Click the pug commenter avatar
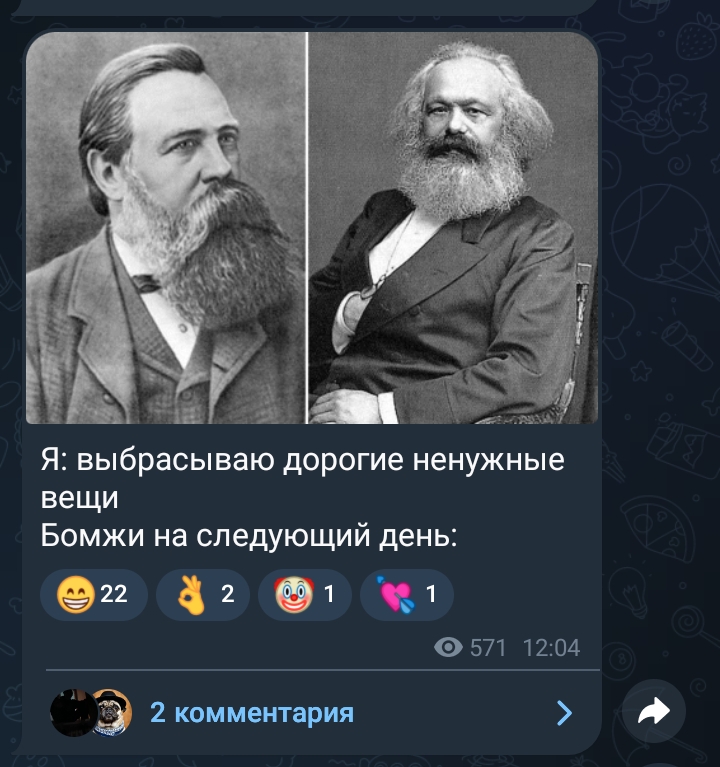 113,712
